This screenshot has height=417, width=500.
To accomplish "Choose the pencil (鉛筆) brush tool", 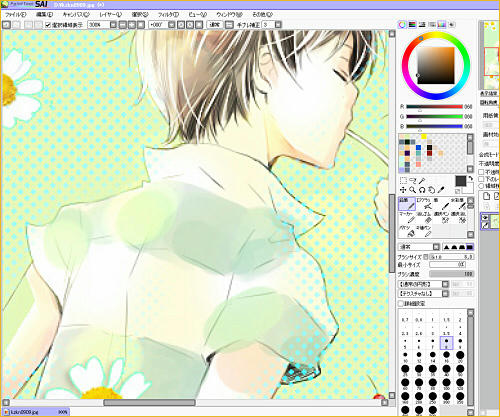I will (x=407, y=204).
